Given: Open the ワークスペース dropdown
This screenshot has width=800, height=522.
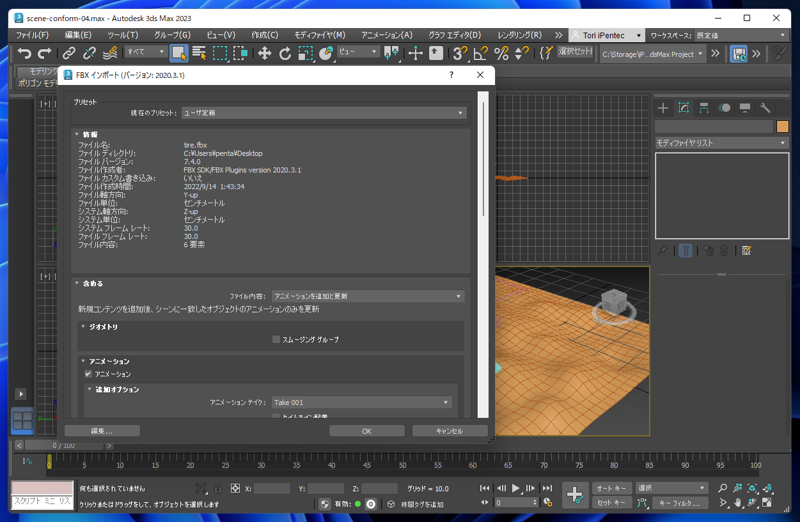Looking at the screenshot, I should (742, 35).
